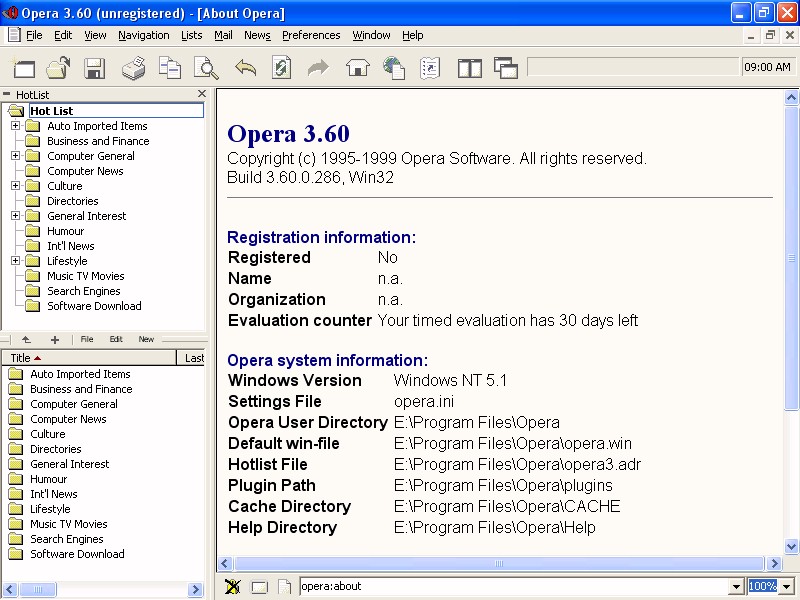
Task: Reload the page with the refresh icon
Action: click(x=281, y=67)
